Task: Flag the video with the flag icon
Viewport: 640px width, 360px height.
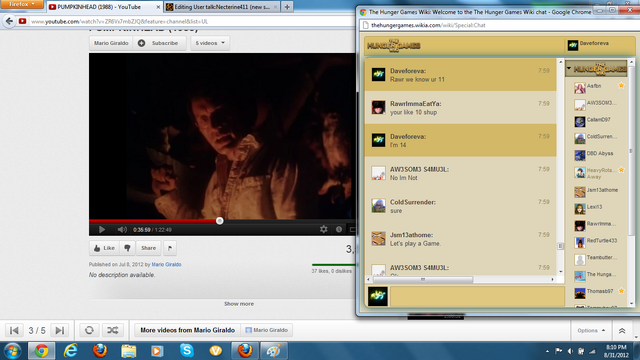Action: (x=170, y=248)
